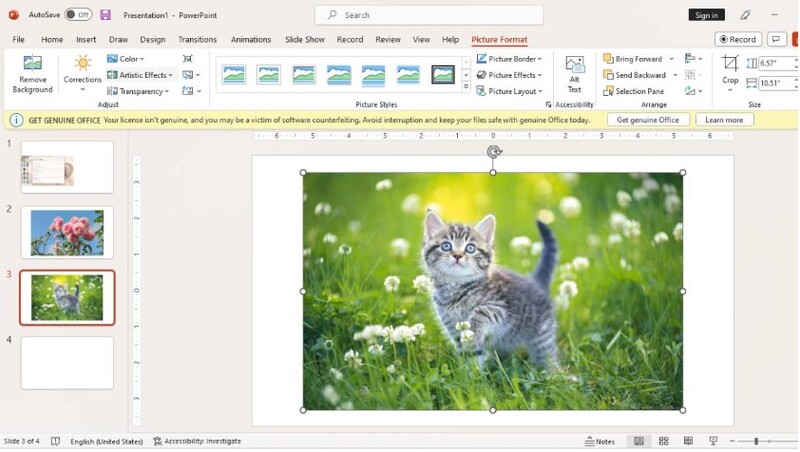Open the Picture Layout dropdown
This screenshot has width=800, height=452.
tap(509, 91)
